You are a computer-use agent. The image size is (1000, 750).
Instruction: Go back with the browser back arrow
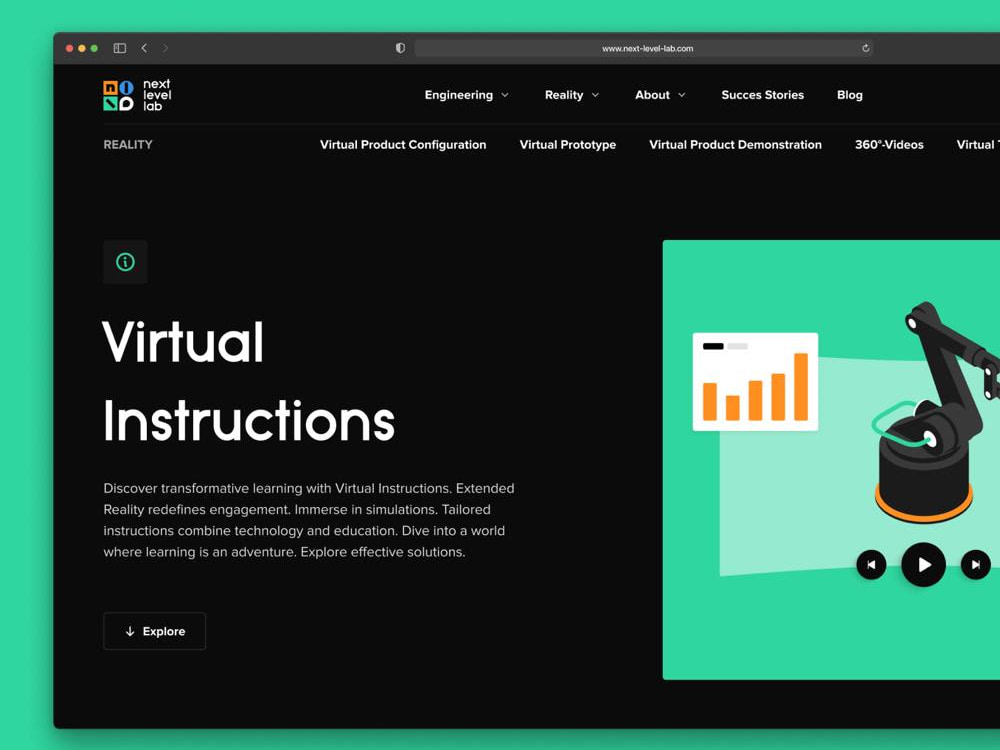[x=145, y=48]
